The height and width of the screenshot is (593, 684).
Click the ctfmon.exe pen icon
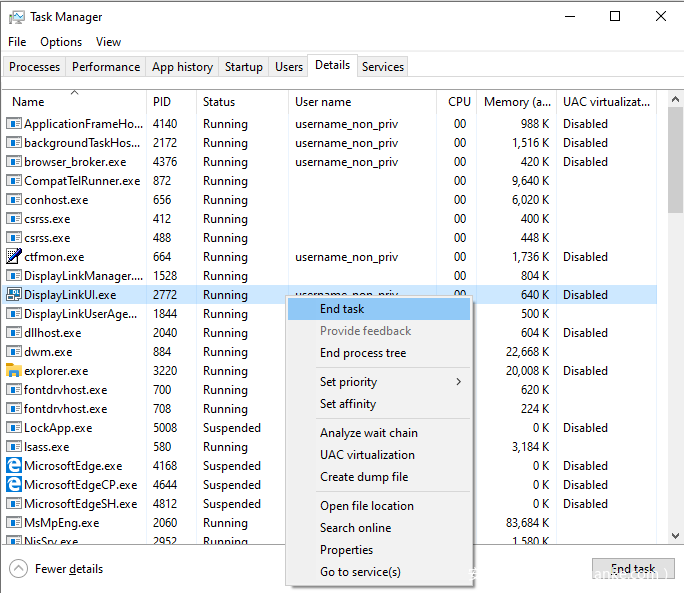[14, 257]
